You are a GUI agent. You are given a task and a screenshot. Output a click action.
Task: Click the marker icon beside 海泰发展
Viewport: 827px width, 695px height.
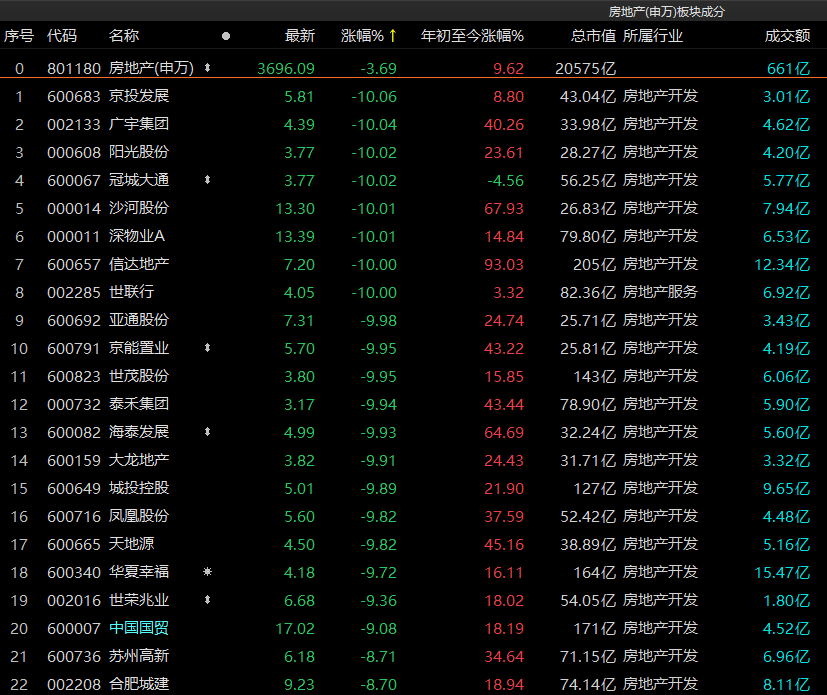tap(207, 432)
